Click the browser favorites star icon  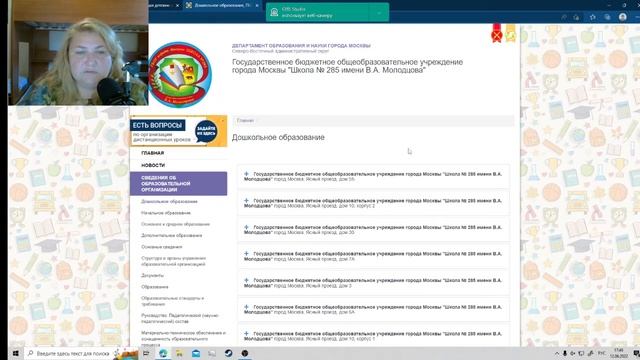pos(592,17)
